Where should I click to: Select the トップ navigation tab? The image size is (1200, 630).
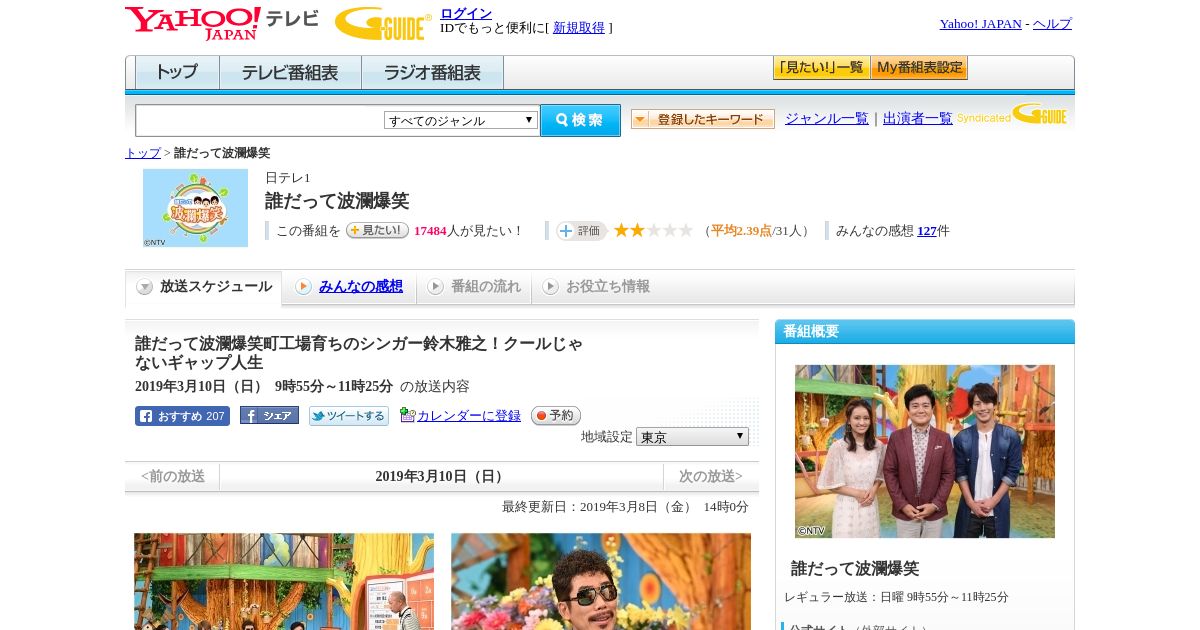click(177, 73)
